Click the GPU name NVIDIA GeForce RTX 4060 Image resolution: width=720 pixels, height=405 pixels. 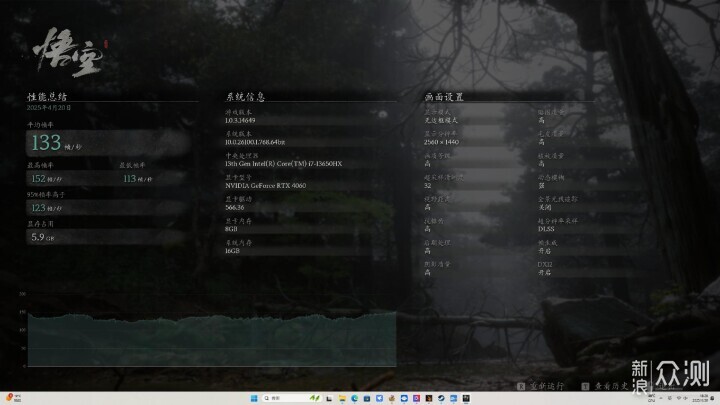pos(265,186)
